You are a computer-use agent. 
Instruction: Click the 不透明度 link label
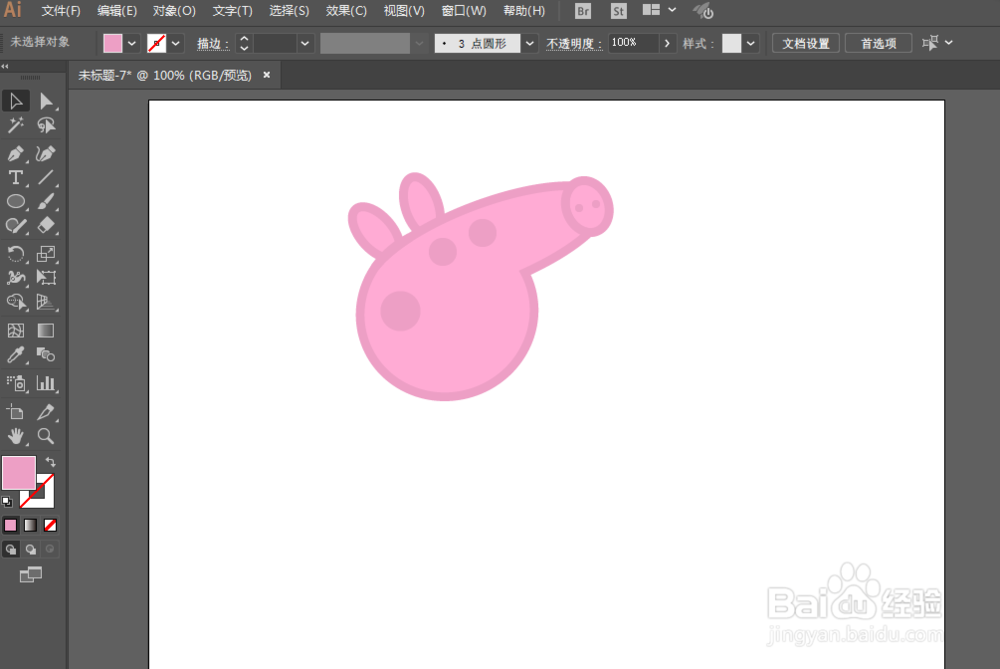pos(574,43)
